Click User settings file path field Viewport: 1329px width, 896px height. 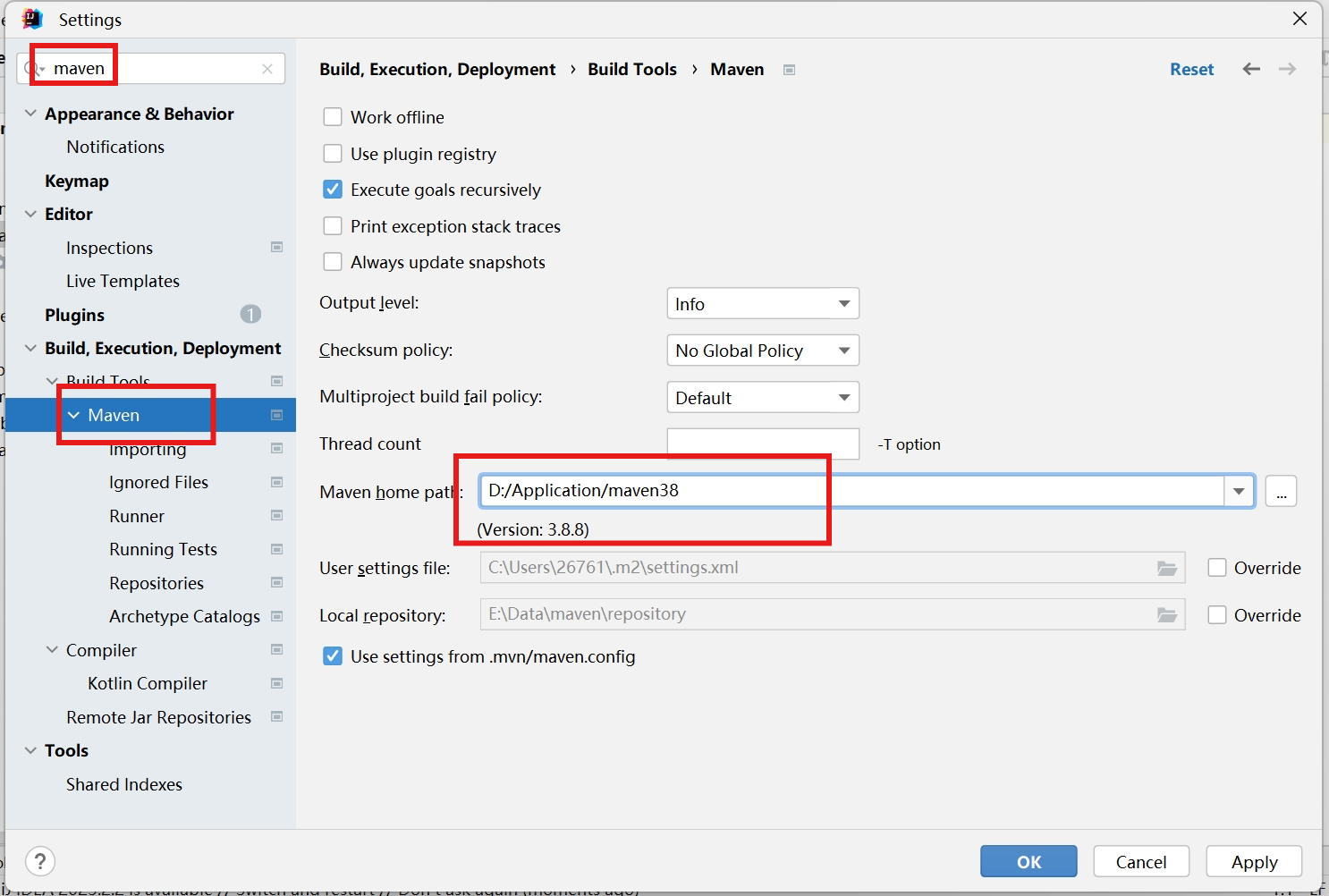coord(833,568)
